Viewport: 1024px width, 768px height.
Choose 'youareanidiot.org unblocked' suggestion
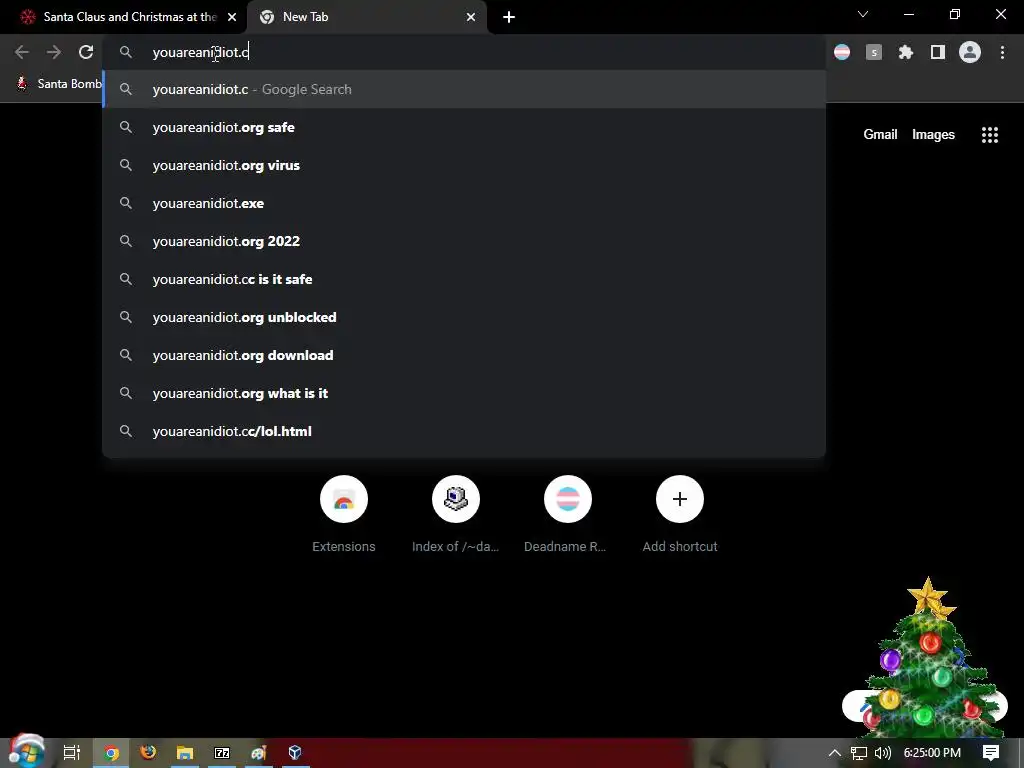coord(464,317)
